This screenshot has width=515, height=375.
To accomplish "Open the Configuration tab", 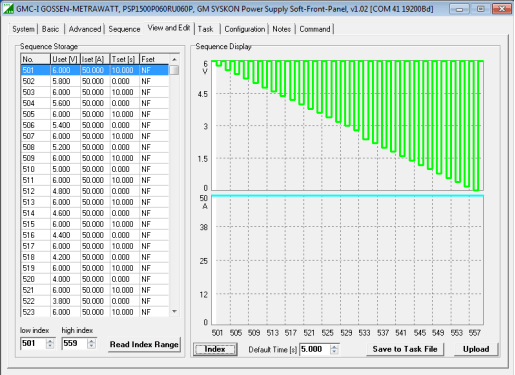I will (245, 29).
